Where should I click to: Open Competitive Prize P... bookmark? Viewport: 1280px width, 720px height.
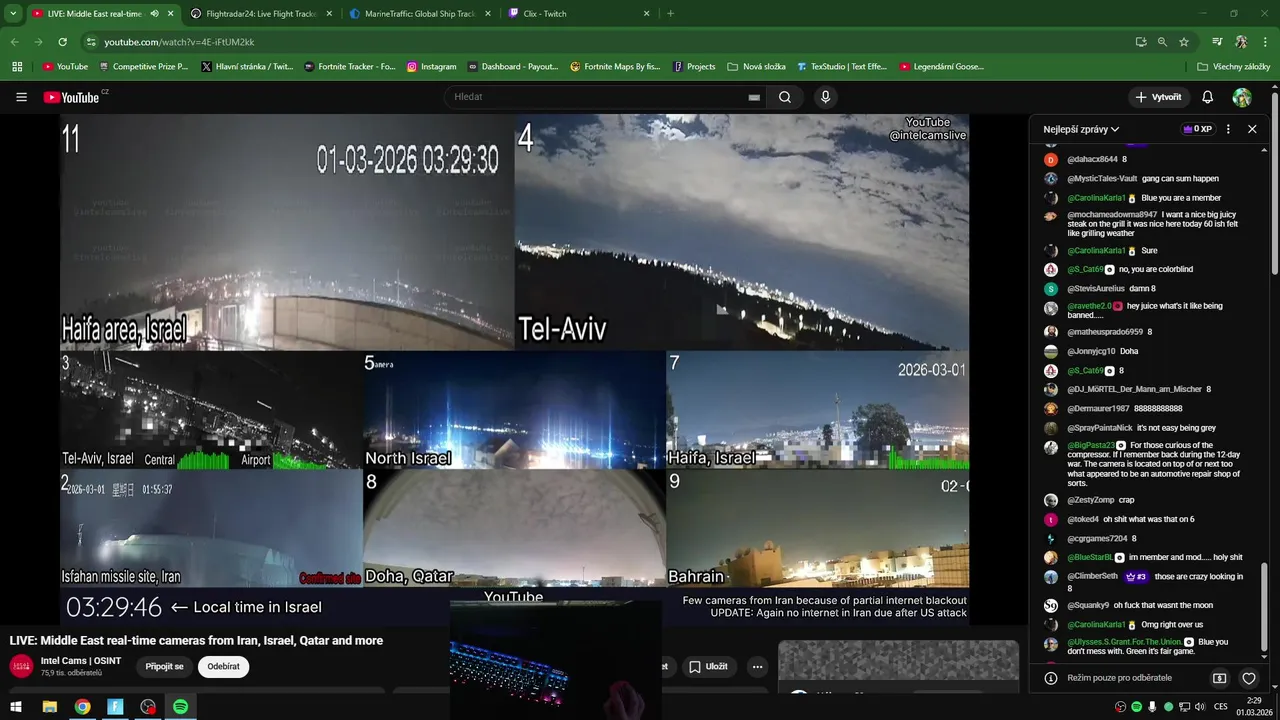(143, 67)
